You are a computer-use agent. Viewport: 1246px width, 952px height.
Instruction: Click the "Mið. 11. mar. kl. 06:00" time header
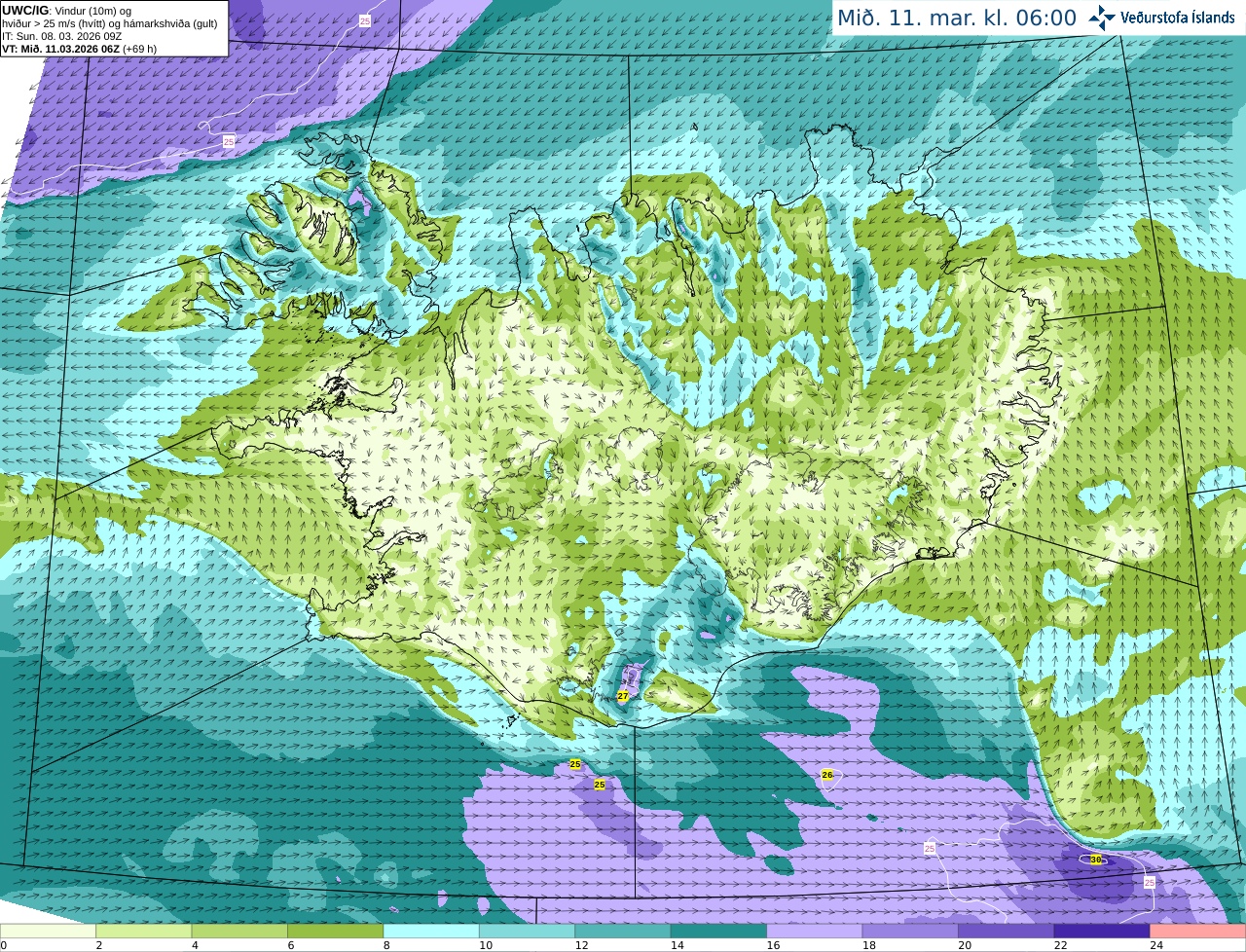click(957, 18)
